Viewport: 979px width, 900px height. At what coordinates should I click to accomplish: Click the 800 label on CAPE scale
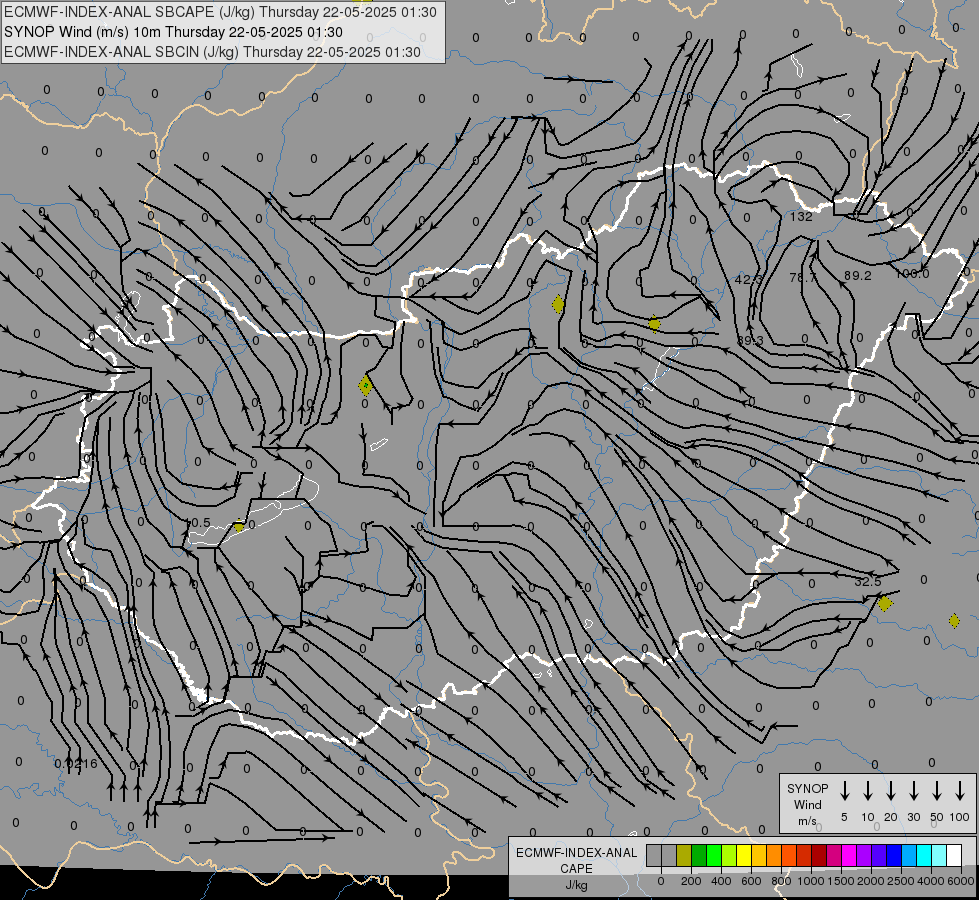point(781,881)
